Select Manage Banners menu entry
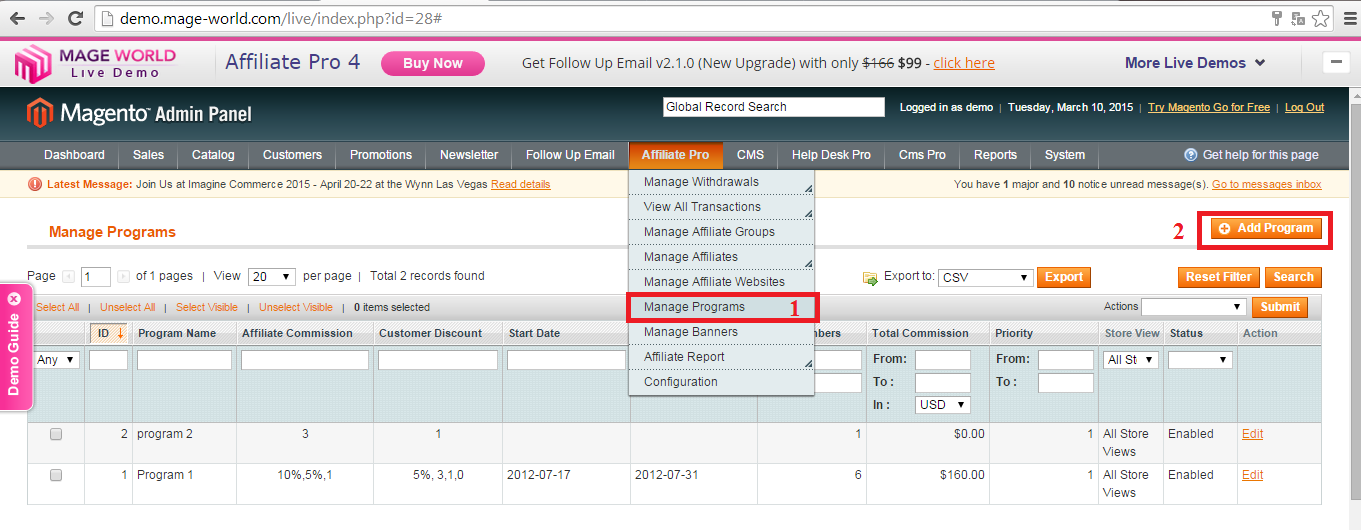Screen dimensions: 1361x530 (x=721, y=332)
